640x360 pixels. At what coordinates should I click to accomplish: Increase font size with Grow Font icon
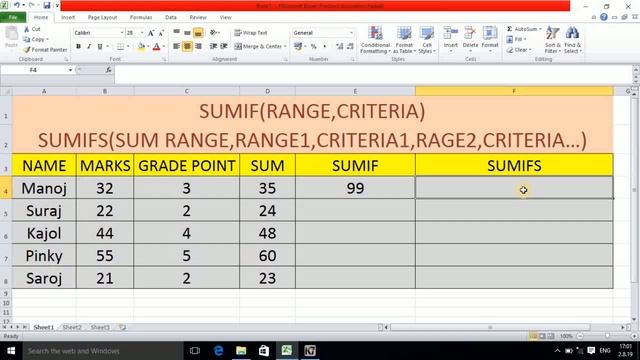151,33
